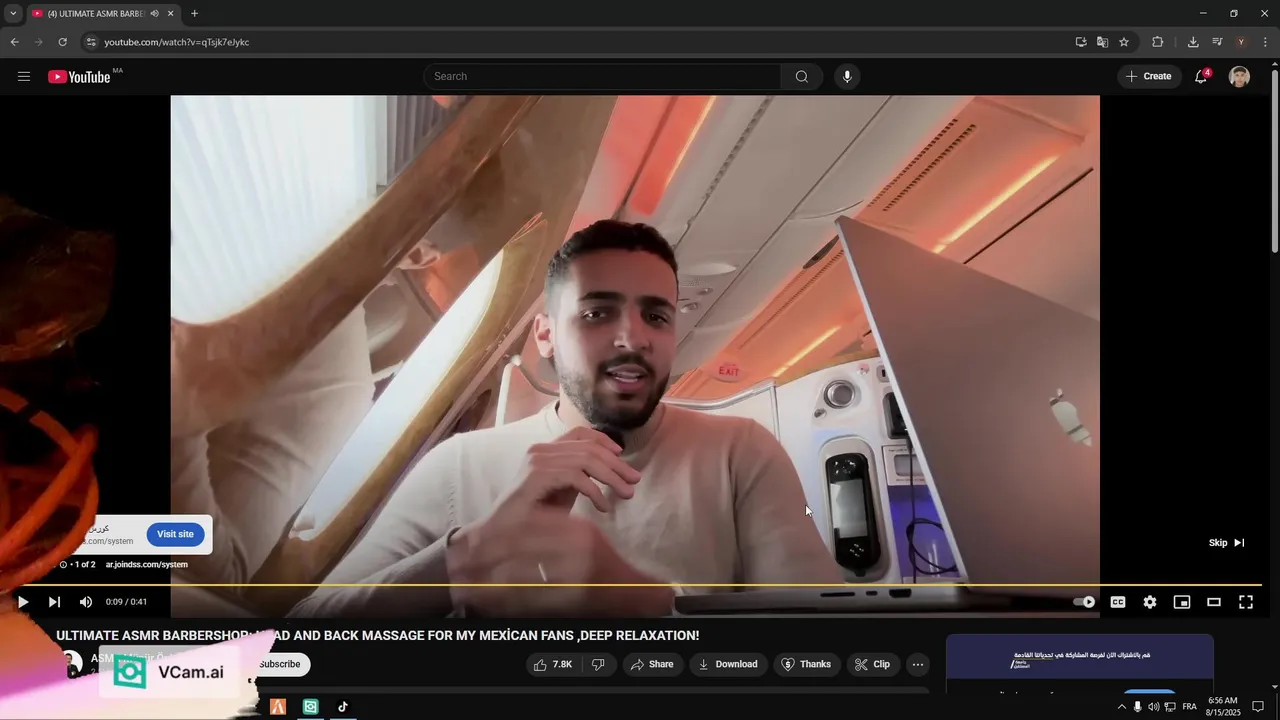Start voice search with microphone icon
The image size is (1280, 720).
click(847, 77)
